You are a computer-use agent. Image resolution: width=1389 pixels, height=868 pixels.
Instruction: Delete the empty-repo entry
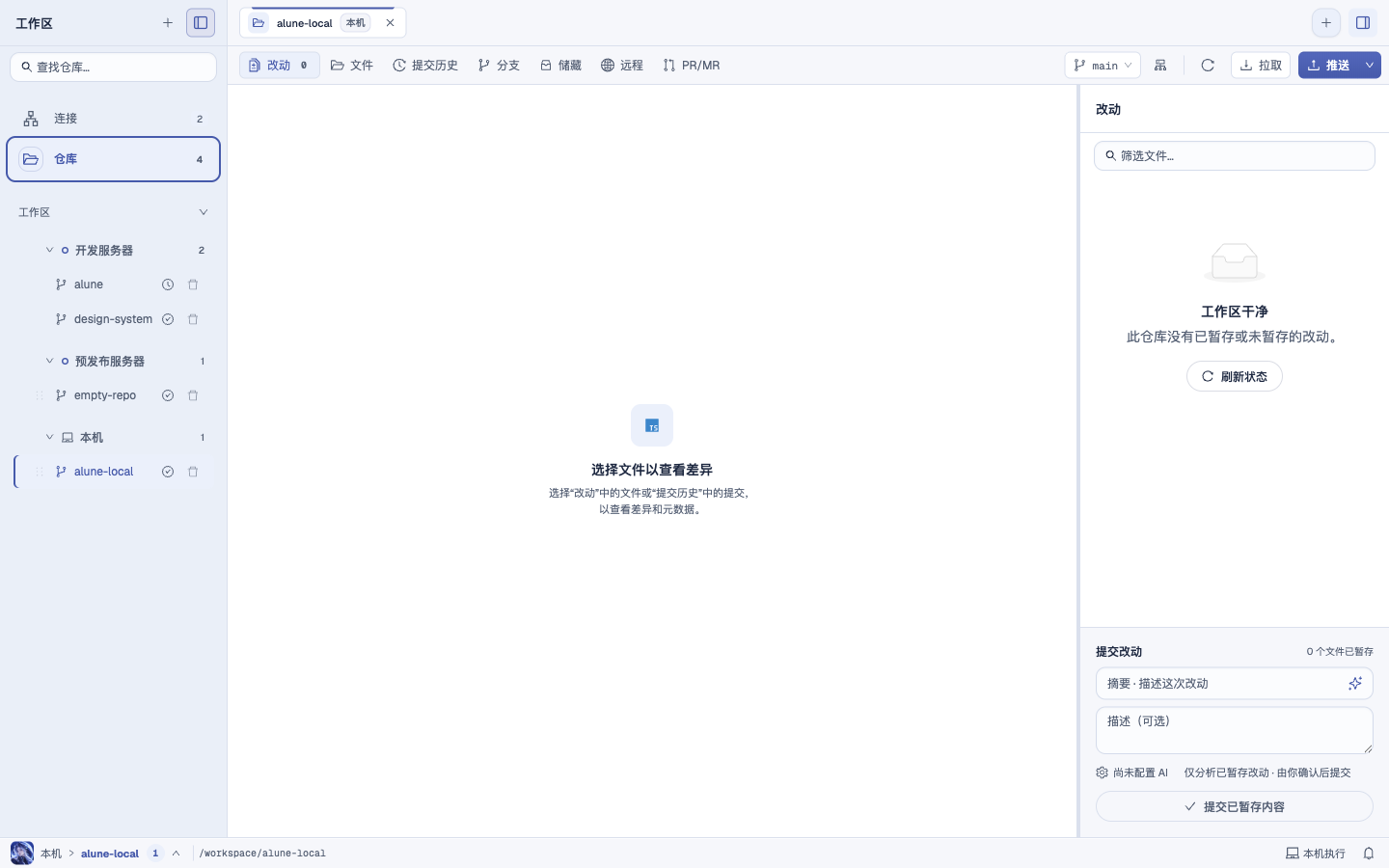(193, 395)
